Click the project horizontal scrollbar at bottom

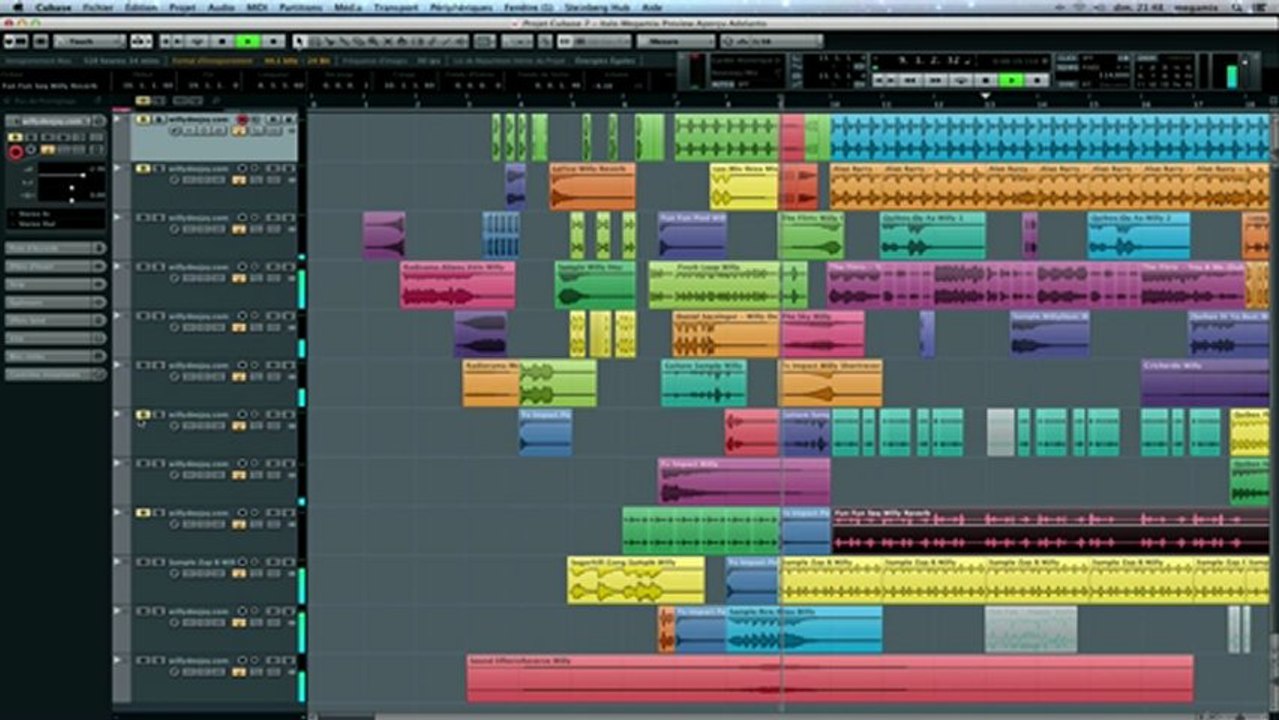[787, 716]
